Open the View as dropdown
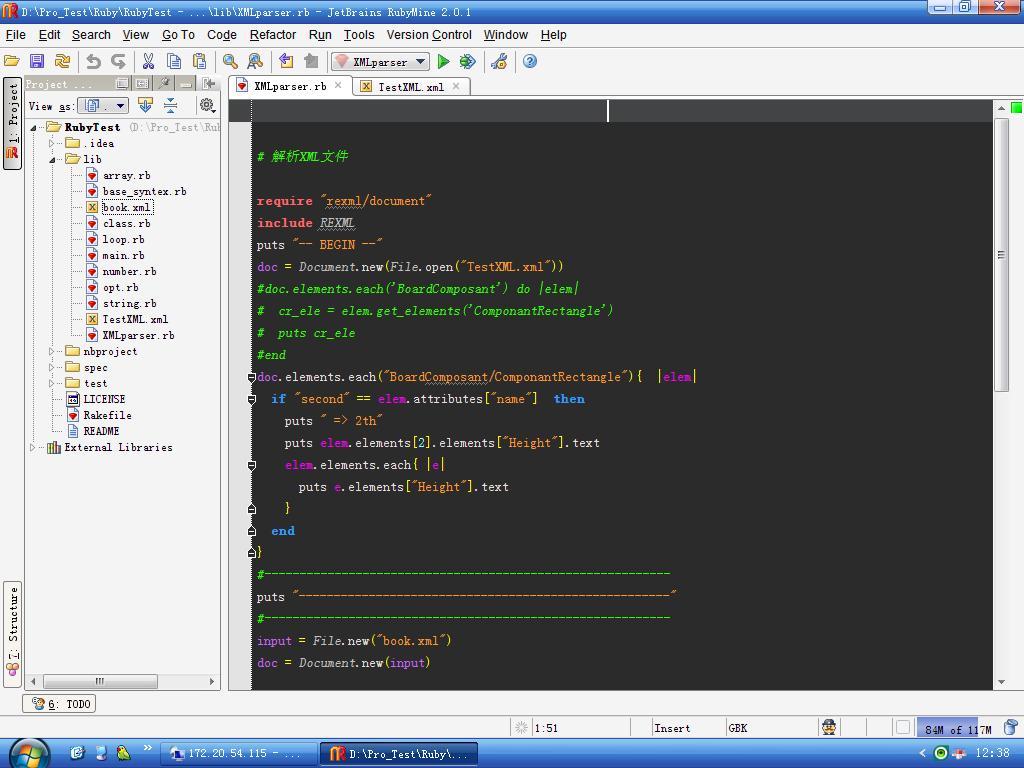 pyautogui.click(x=103, y=106)
